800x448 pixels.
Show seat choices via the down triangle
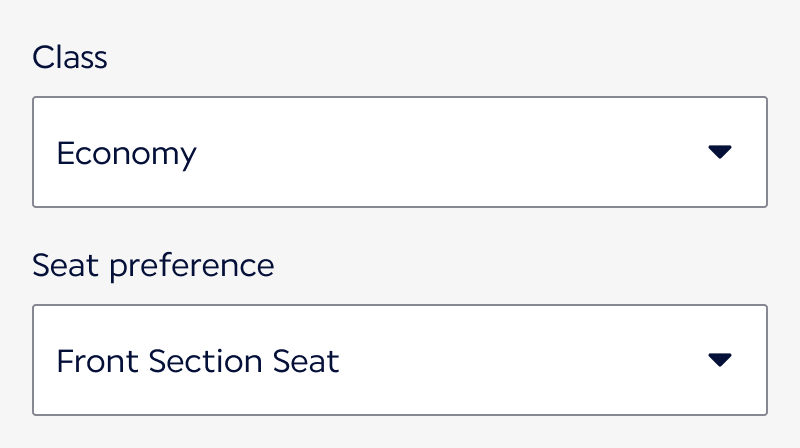[x=720, y=360]
